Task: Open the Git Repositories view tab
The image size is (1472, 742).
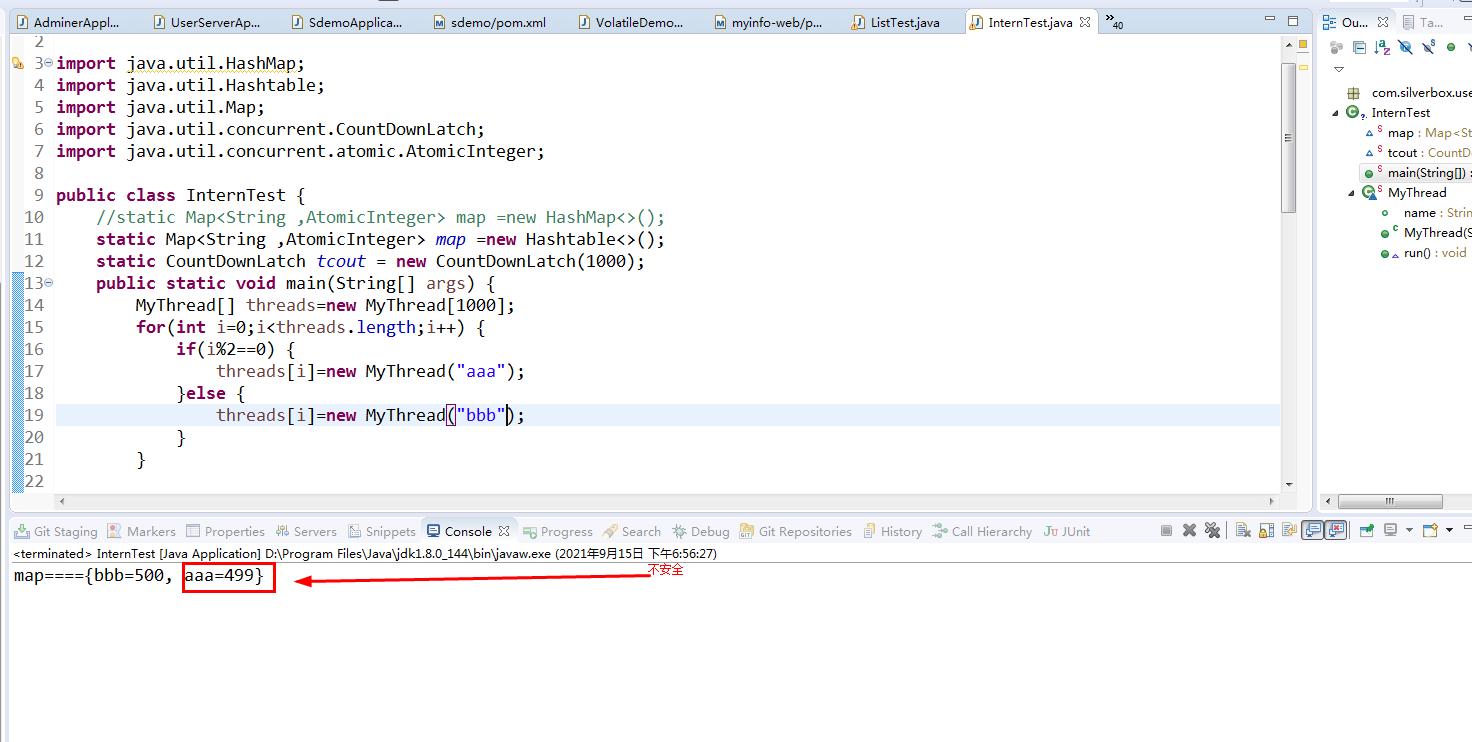Action: tap(795, 531)
